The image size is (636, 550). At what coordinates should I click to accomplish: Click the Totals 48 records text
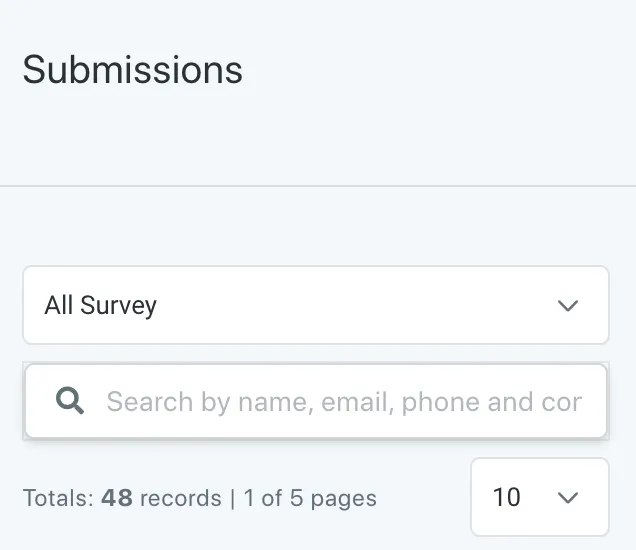[x=122, y=498]
